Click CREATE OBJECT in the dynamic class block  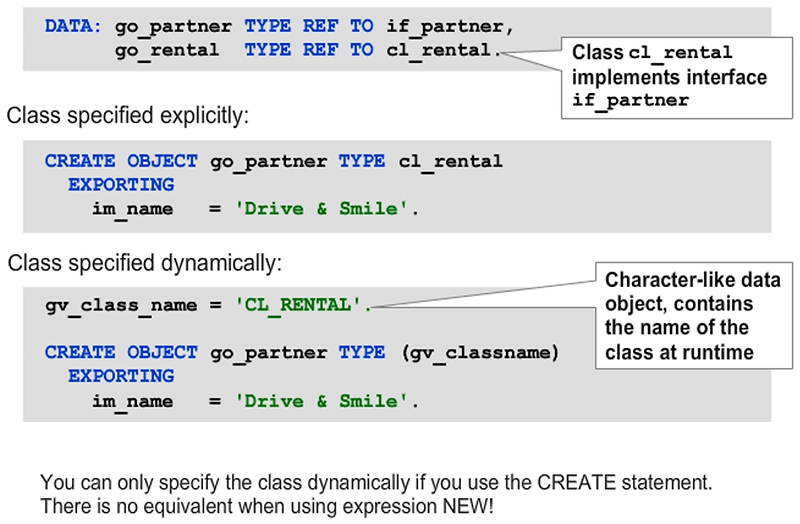tap(123, 353)
